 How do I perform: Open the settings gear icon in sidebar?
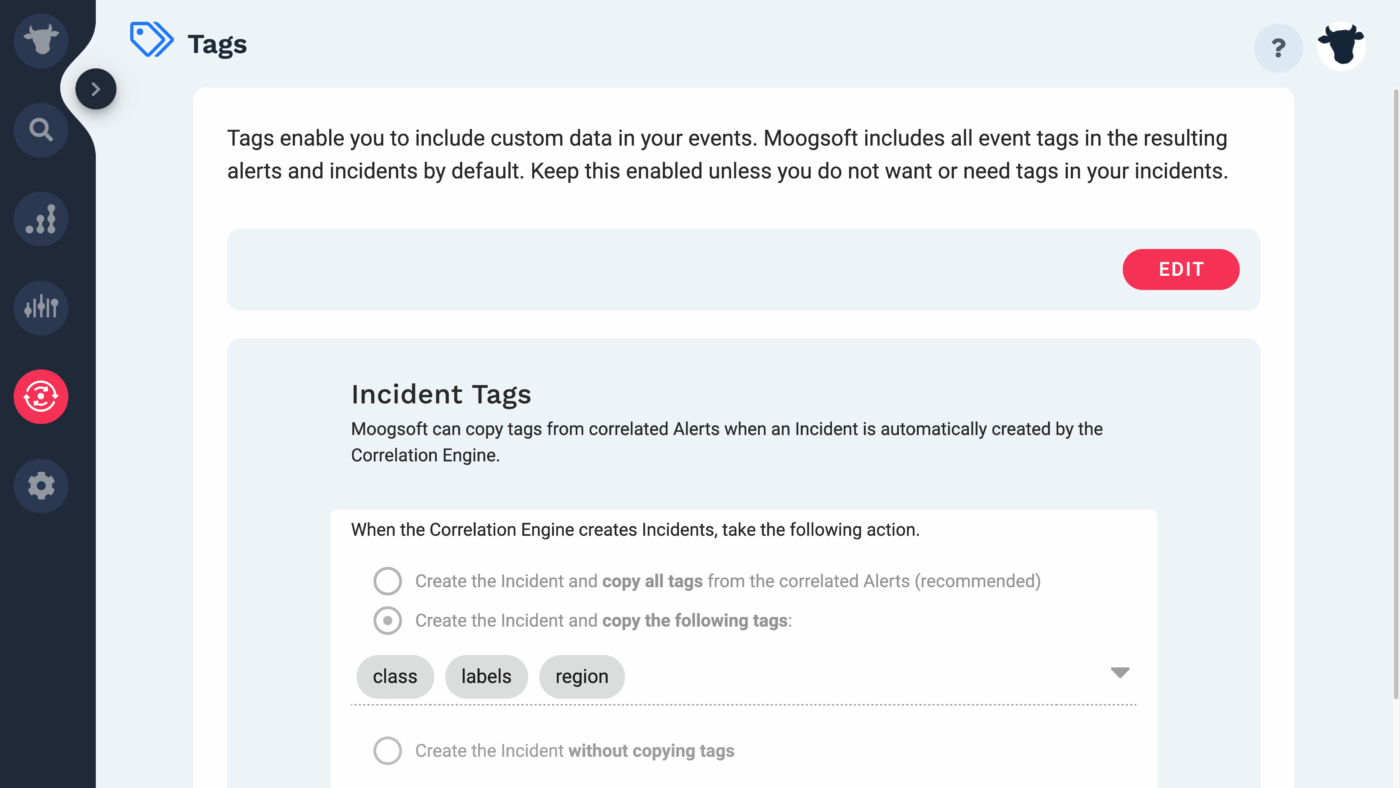coord(41,486)
